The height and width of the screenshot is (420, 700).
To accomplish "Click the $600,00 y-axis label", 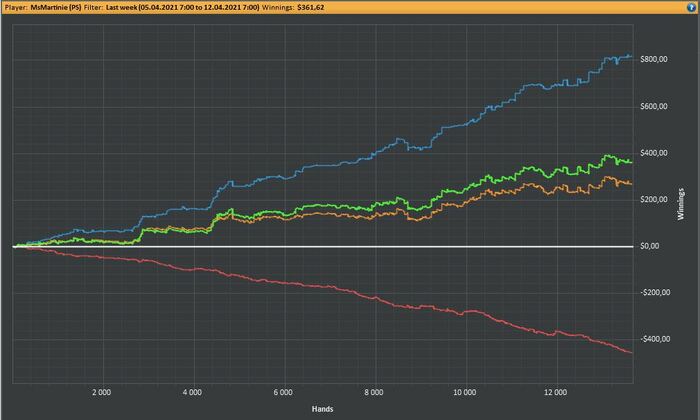I will pos(654,106).
